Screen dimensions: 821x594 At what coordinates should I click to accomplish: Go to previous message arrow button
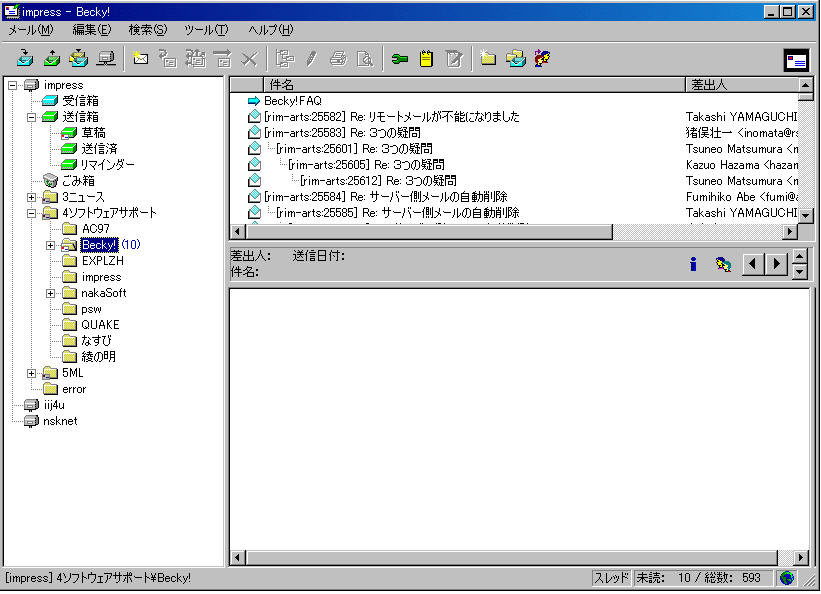click(753, 263)
